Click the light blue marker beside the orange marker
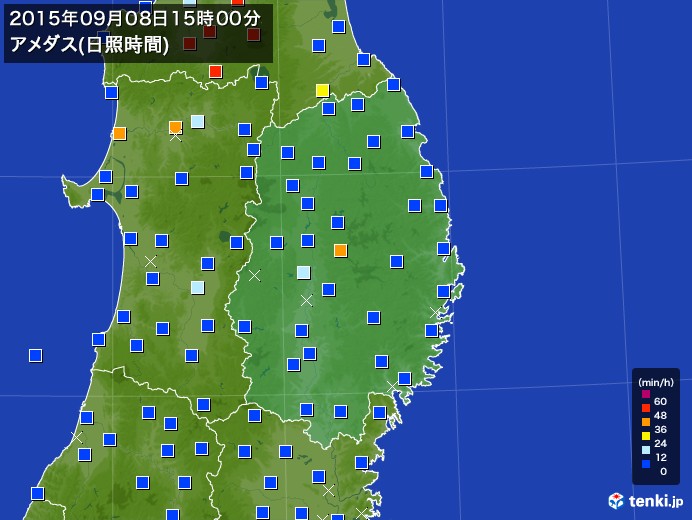 point(197,121)
